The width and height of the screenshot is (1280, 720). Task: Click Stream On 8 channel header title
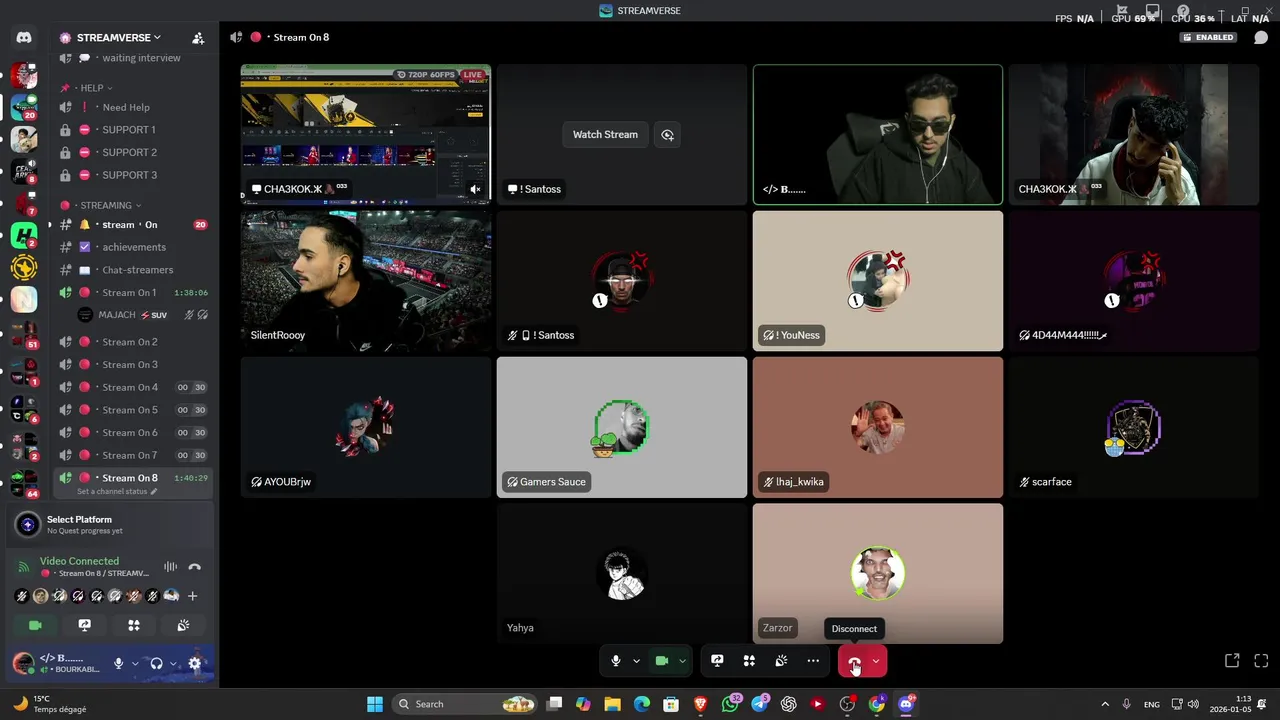click(x=301, y=38)
